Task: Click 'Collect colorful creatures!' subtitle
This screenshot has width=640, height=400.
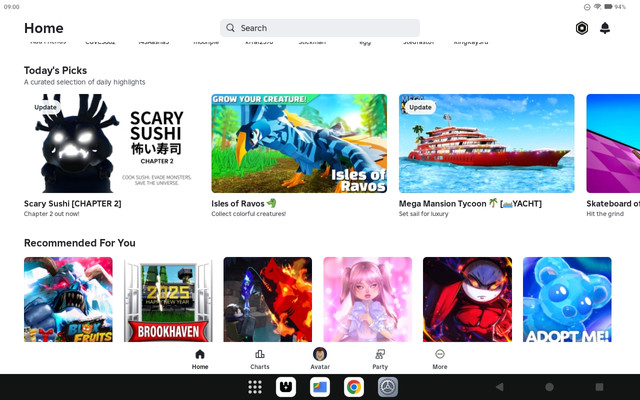Action: 249,214
